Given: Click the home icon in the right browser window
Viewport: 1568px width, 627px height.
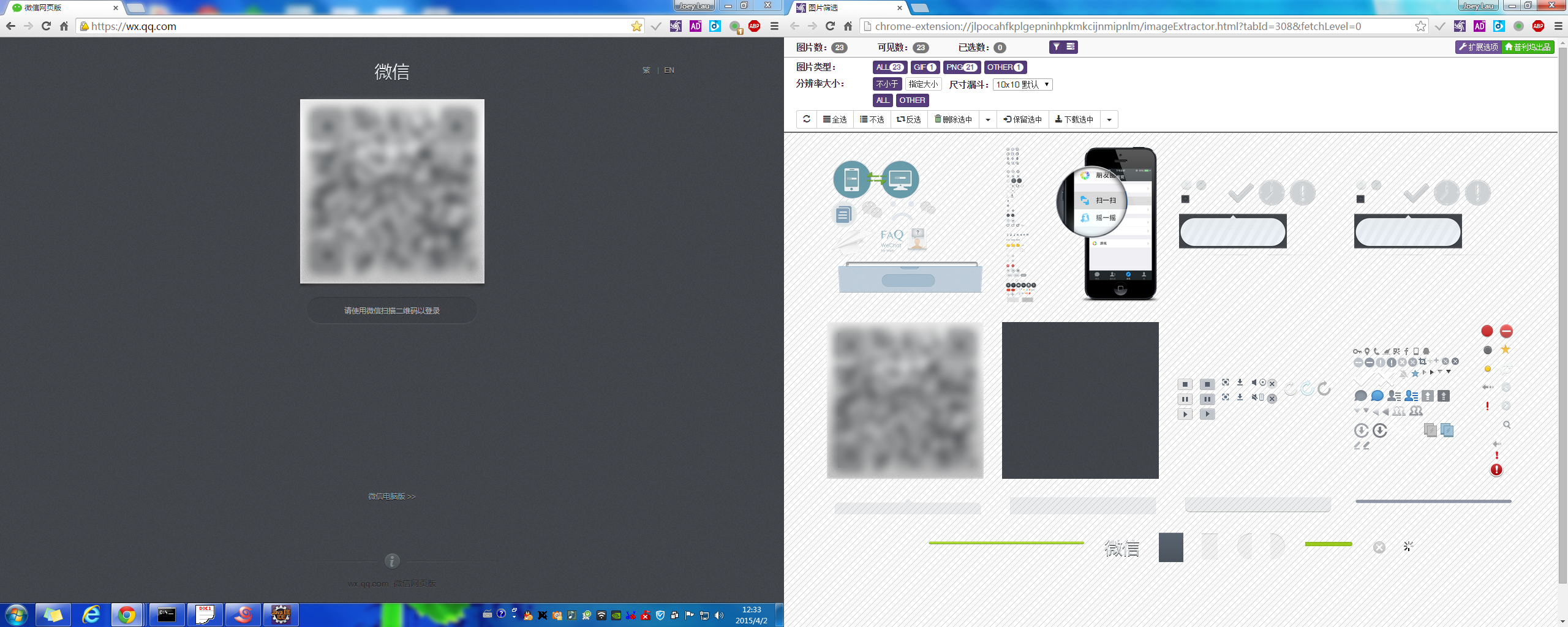Looking at the screenshot, I should pos(848,26).
